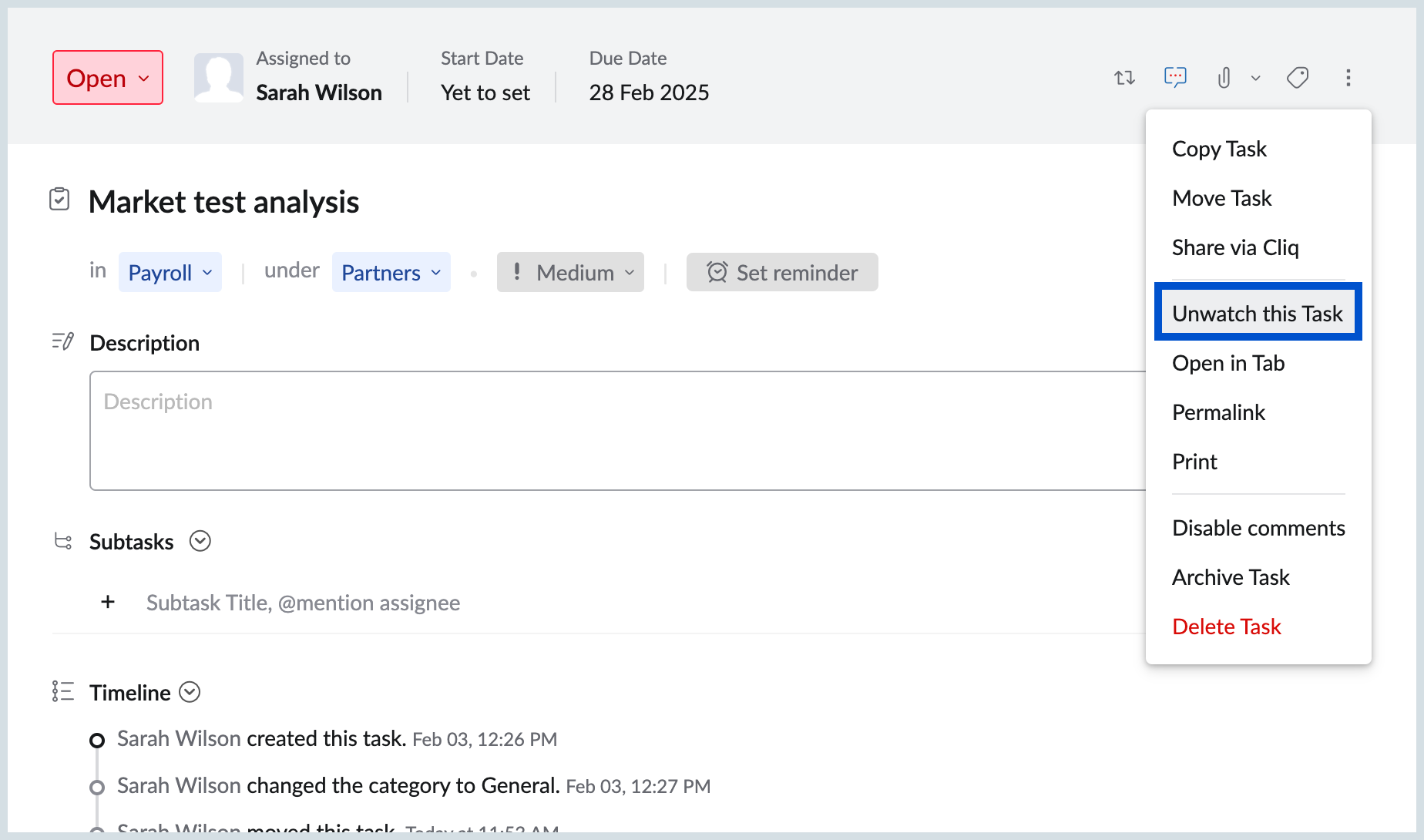Screen dimensions: 1424x840
Task: Click the task checklist icon beside title
Action: [x=59, y=200]
